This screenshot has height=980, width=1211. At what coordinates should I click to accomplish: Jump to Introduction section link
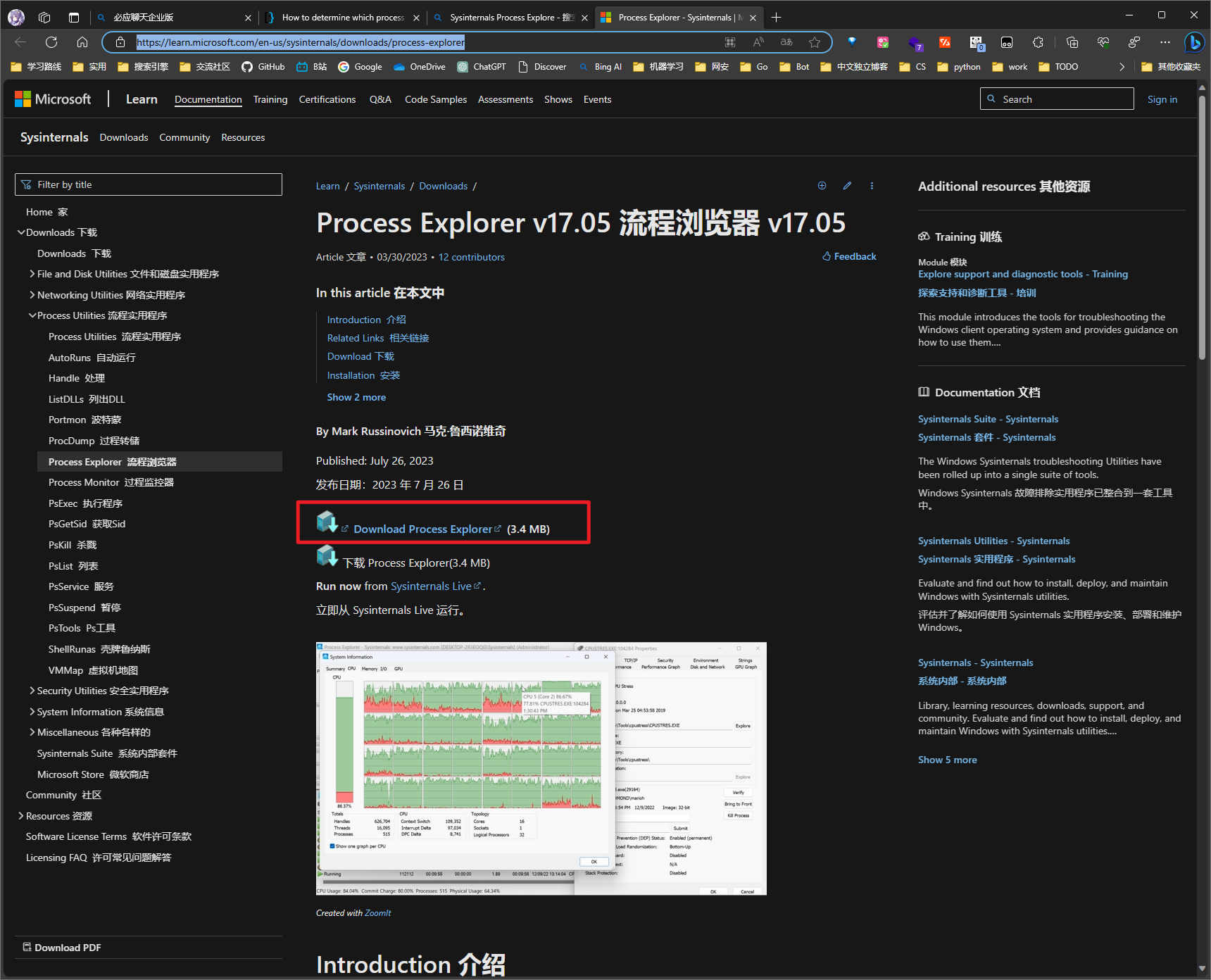coord(367,320)
